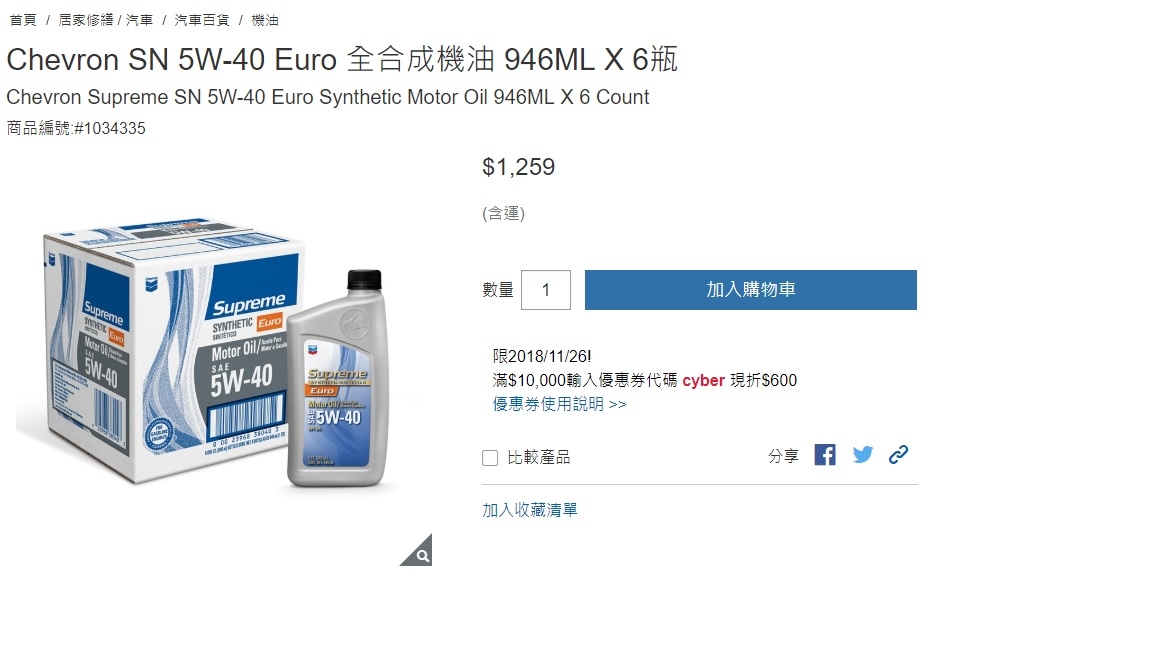Viewport: 1152px width, 648px height.
Task: Click the Chevron SN 5W-40 Euro title heading
Action: tap(342, 59)
